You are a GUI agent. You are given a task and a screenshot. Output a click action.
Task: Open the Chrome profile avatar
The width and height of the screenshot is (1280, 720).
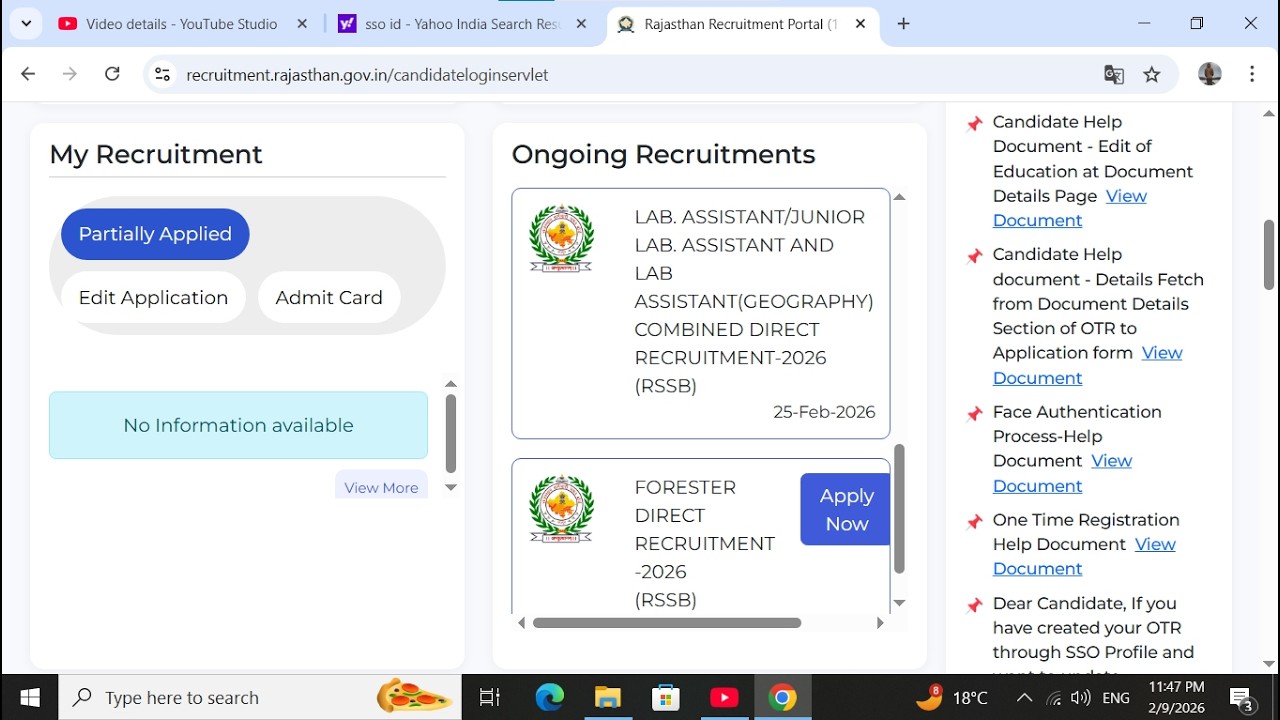pos(1210,74)
